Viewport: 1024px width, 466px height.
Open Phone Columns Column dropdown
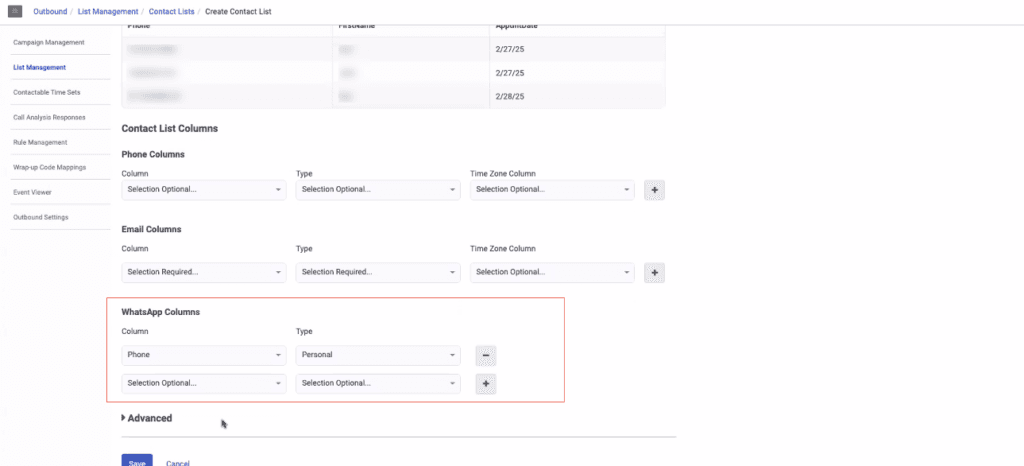[204, 189]
